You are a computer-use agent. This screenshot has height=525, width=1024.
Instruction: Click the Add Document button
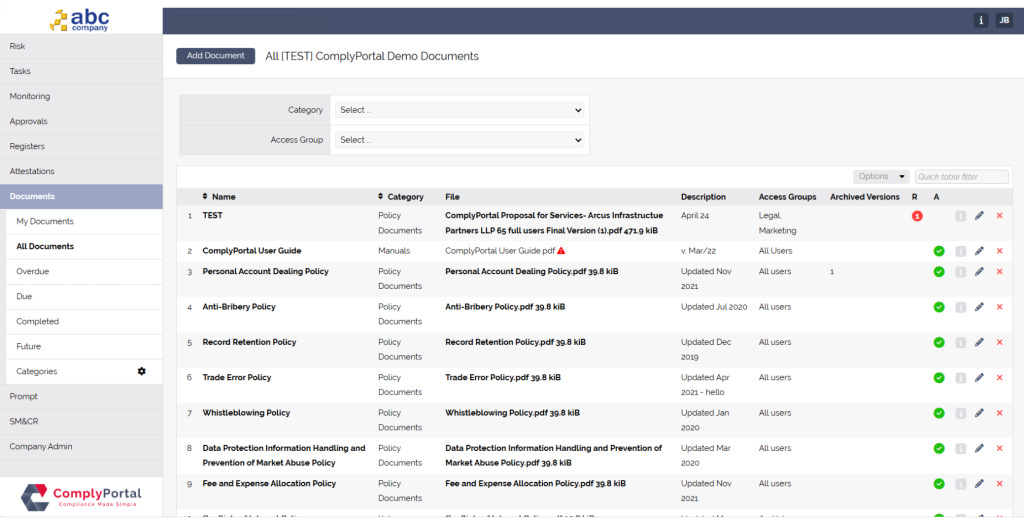pos(215,56)
